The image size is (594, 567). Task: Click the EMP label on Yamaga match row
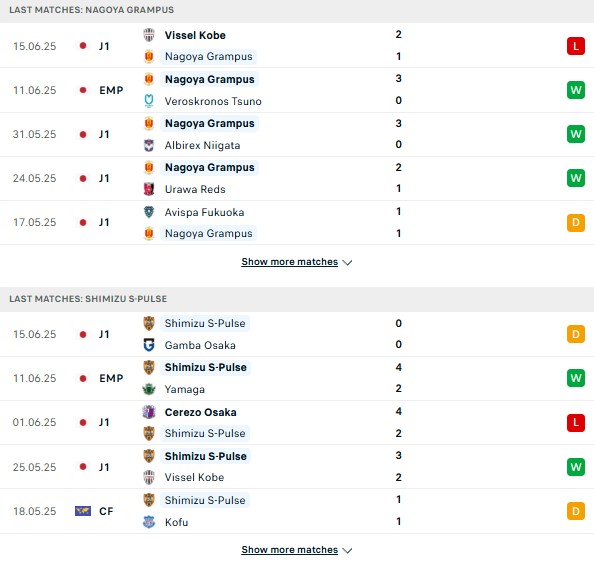click(x=111, y=378)
